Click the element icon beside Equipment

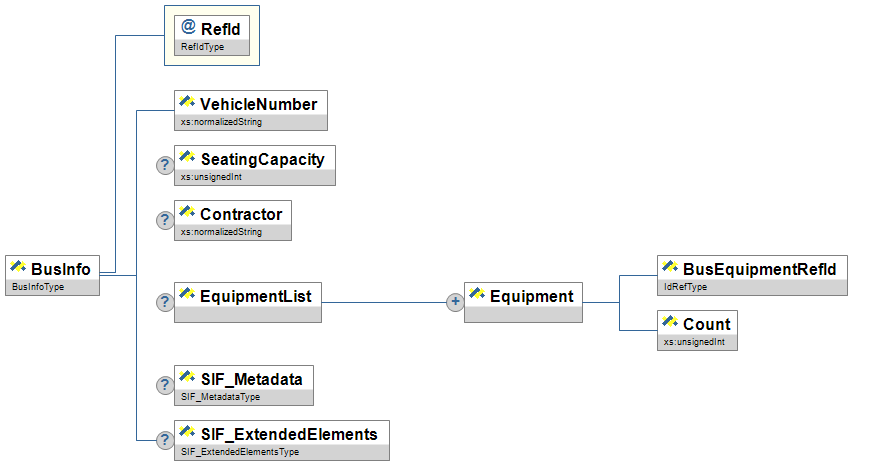[x=476, y=295]
